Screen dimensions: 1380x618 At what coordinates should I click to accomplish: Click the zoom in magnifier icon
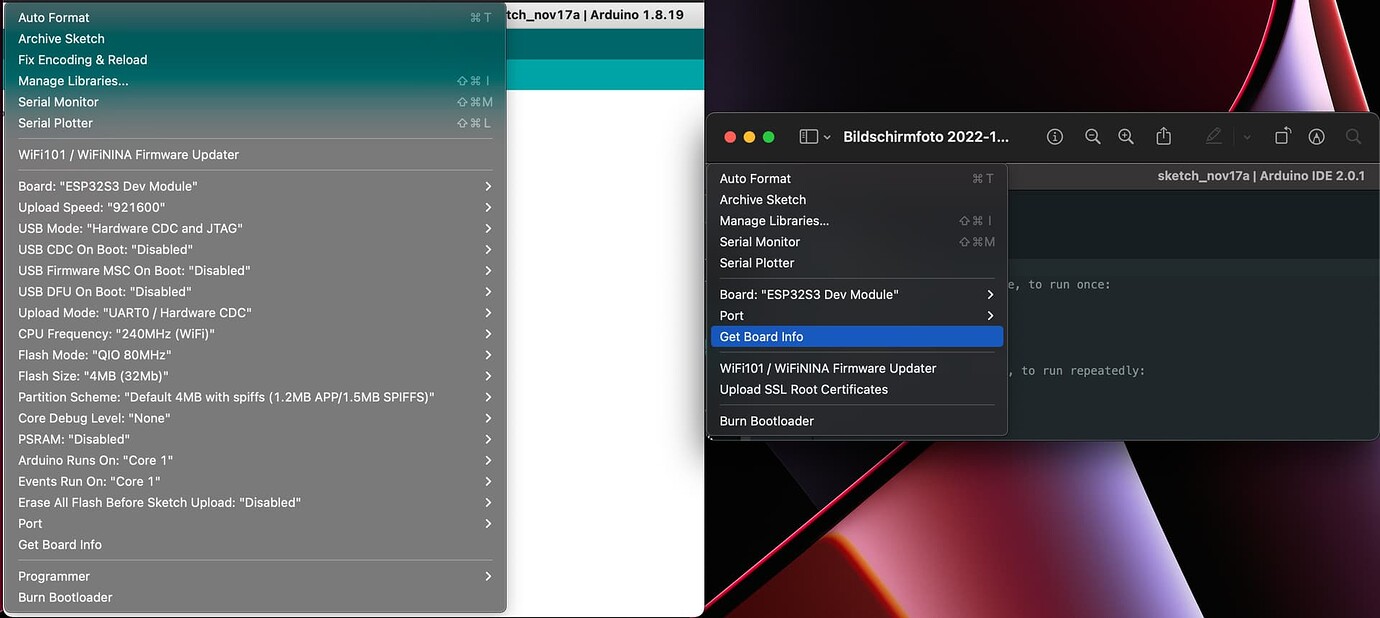coord(1126,136)
